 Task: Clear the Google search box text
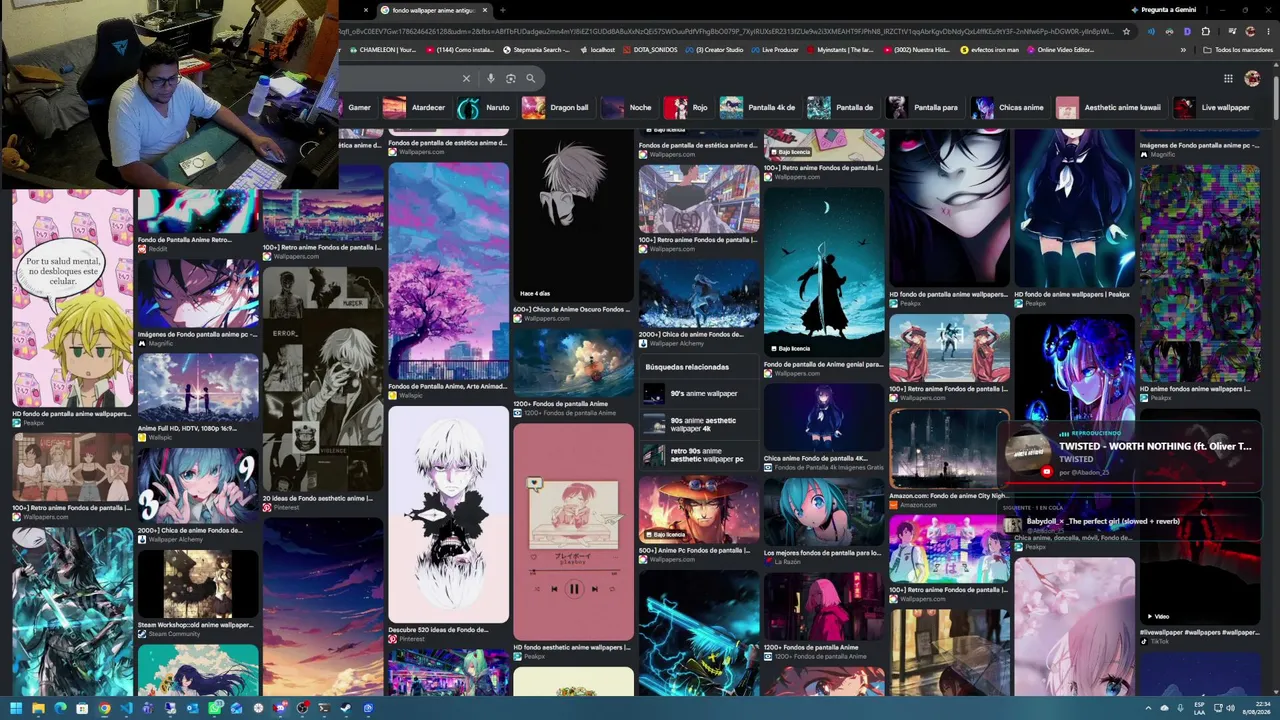pyautogui.click(x=466, y=78)
